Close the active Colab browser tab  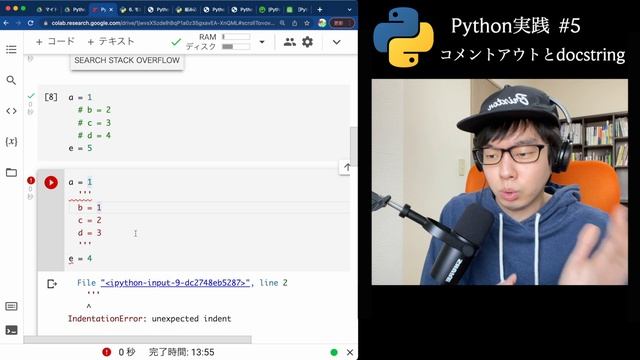click(x=111, y=9)
